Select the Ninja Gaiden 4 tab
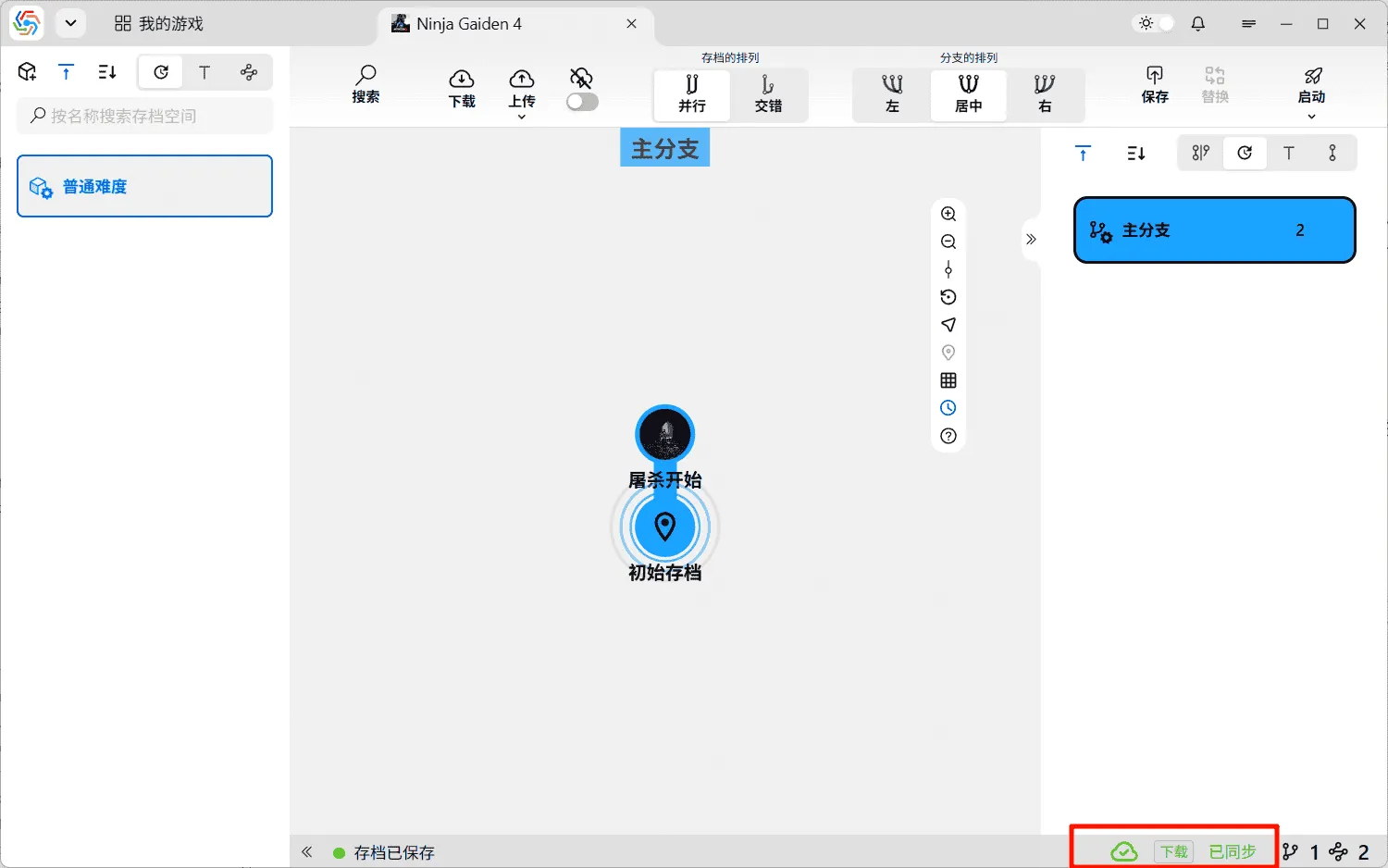Viewport: 1388px width, 868px height. 468,24
